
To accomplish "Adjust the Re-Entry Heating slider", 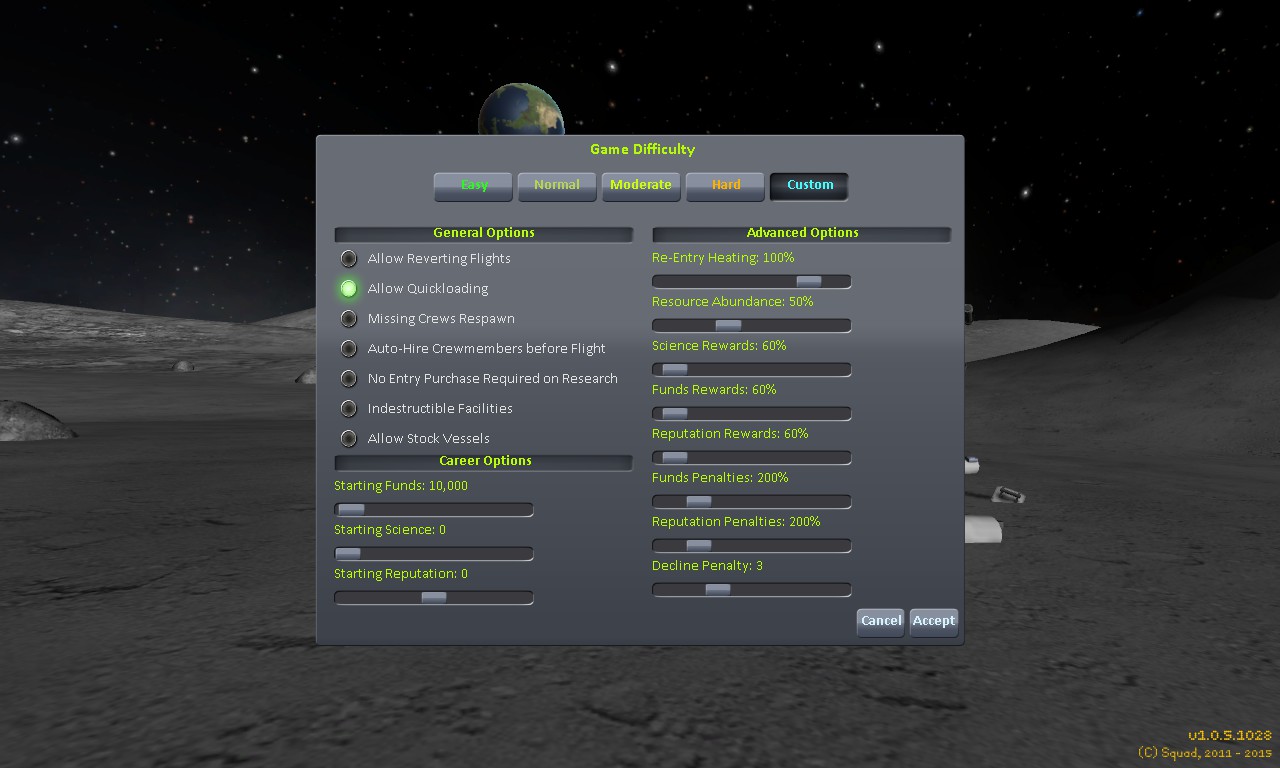I will (752, 282).
